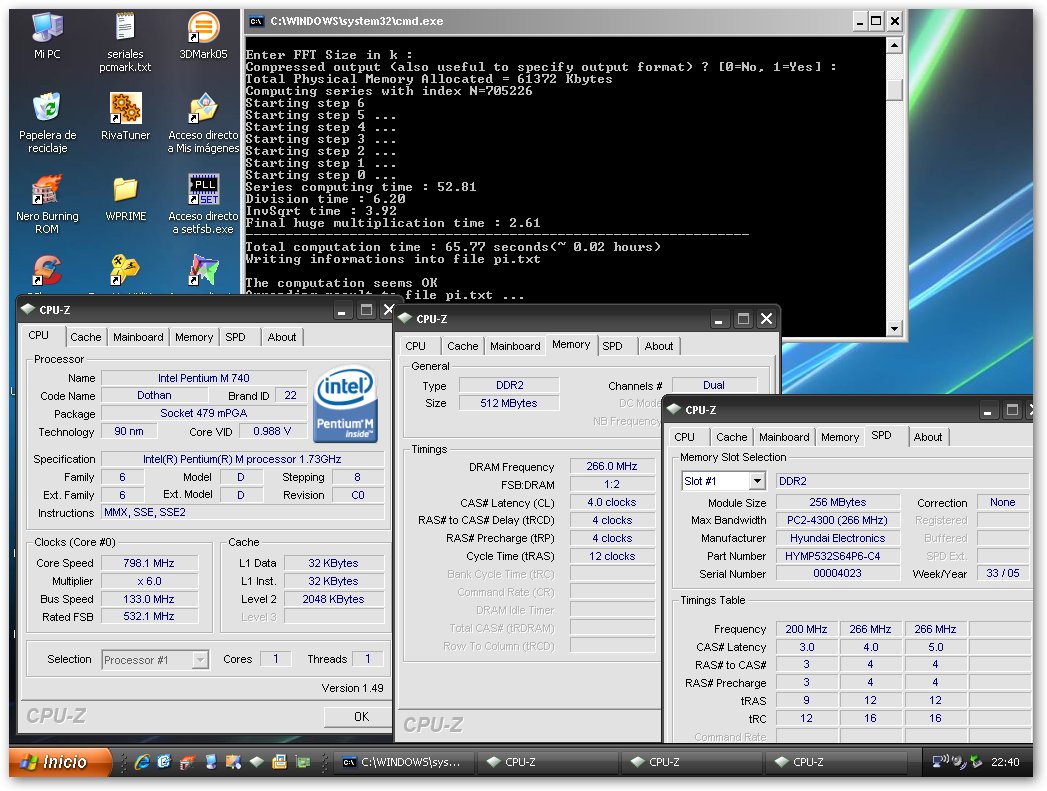Screen dimensions: 1047x791
Task: Select Cache tab in CPU-Z Memory window
Action: click(x=463, y=346)
